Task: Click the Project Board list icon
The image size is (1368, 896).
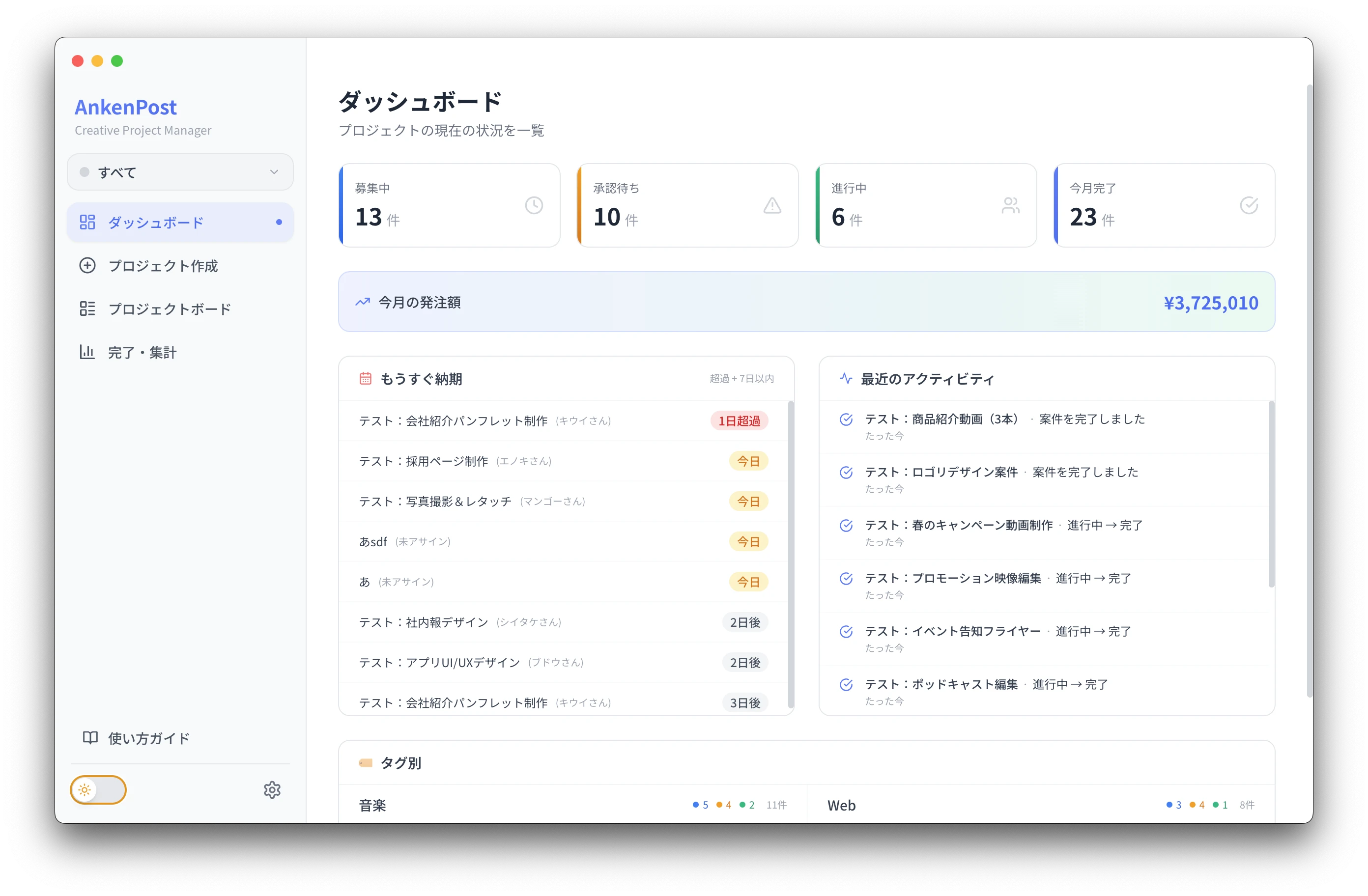Action: coord(87,308)
